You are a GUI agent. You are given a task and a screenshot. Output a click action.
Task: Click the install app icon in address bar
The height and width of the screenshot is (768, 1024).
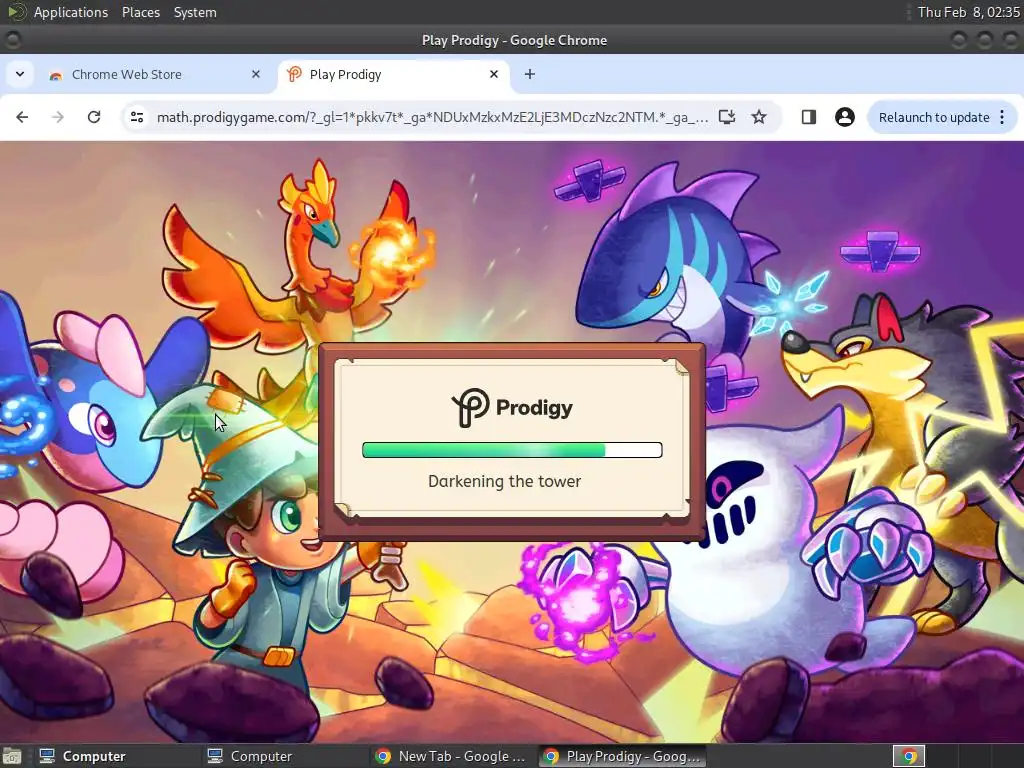[x=727, y=117]
